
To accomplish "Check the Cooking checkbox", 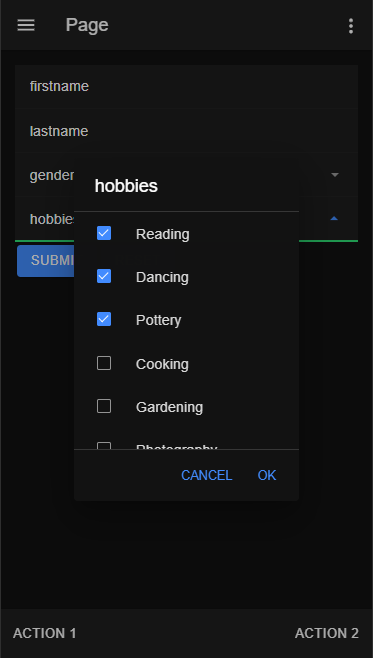I will coord(104,363).
